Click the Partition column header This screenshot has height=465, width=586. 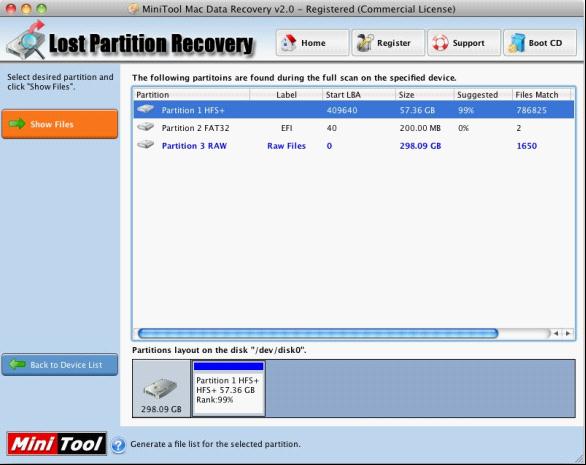pos(191,95)
